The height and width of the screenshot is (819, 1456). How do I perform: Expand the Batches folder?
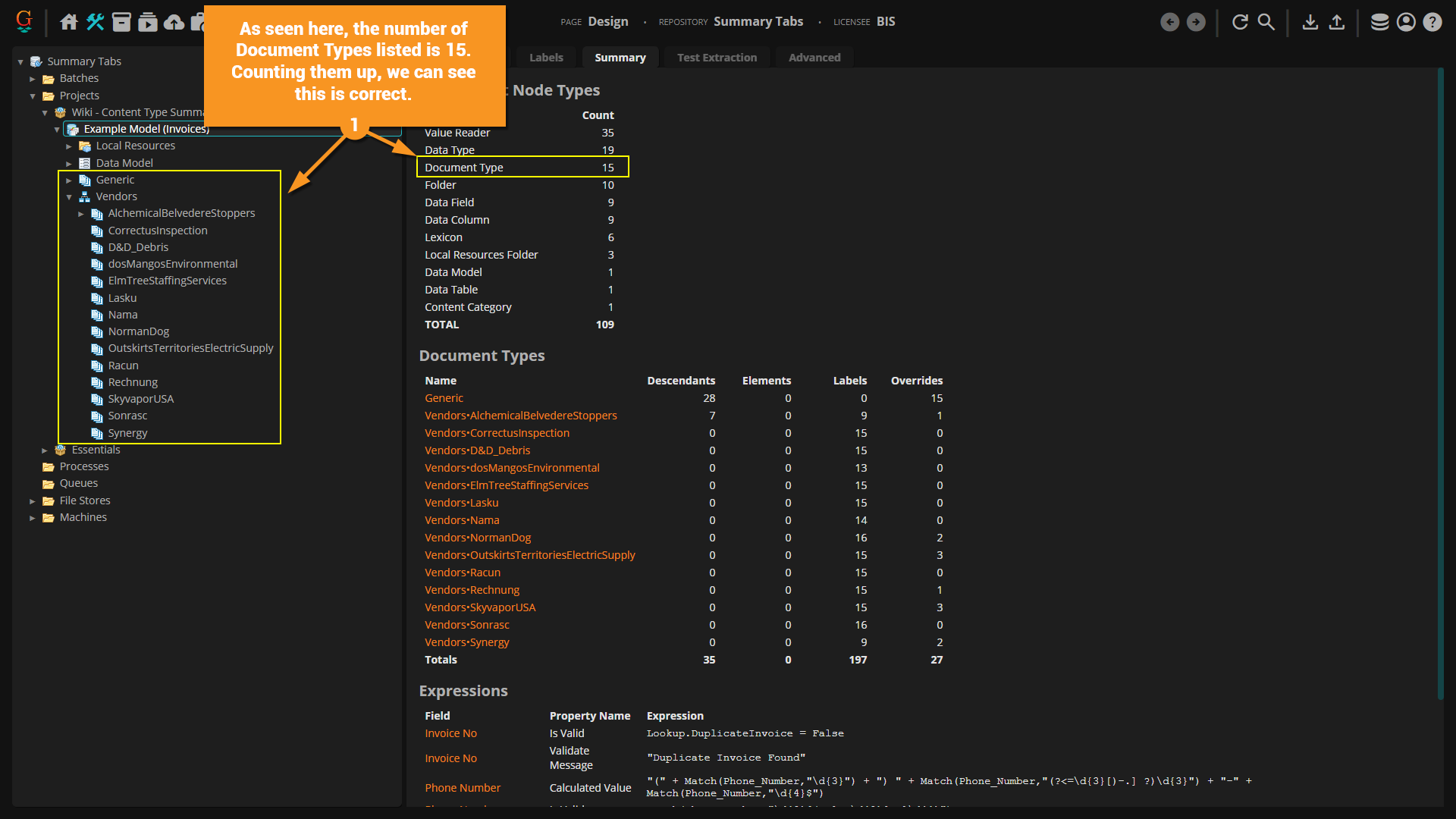(x=33, y=79)
